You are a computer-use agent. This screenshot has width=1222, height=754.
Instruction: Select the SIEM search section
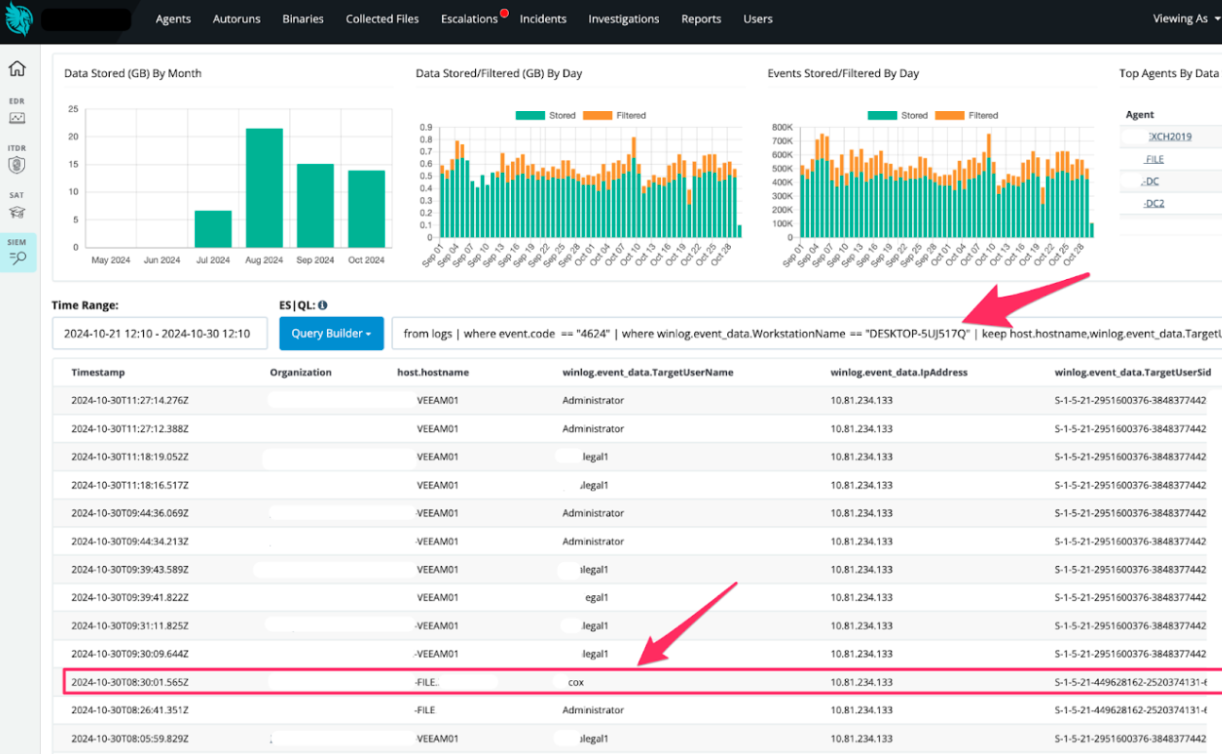click(x=17, y=253)
